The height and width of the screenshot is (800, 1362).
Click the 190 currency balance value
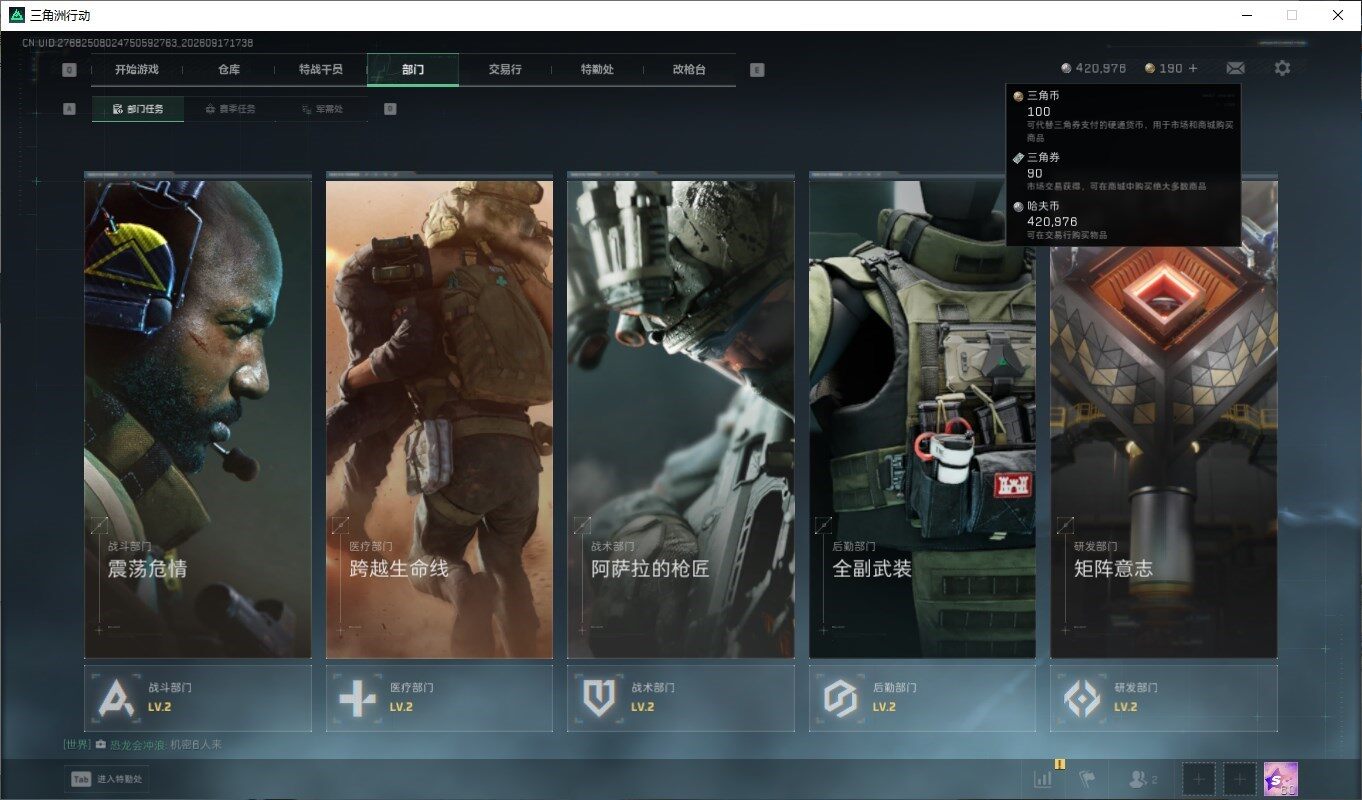tap(1171, 68)
